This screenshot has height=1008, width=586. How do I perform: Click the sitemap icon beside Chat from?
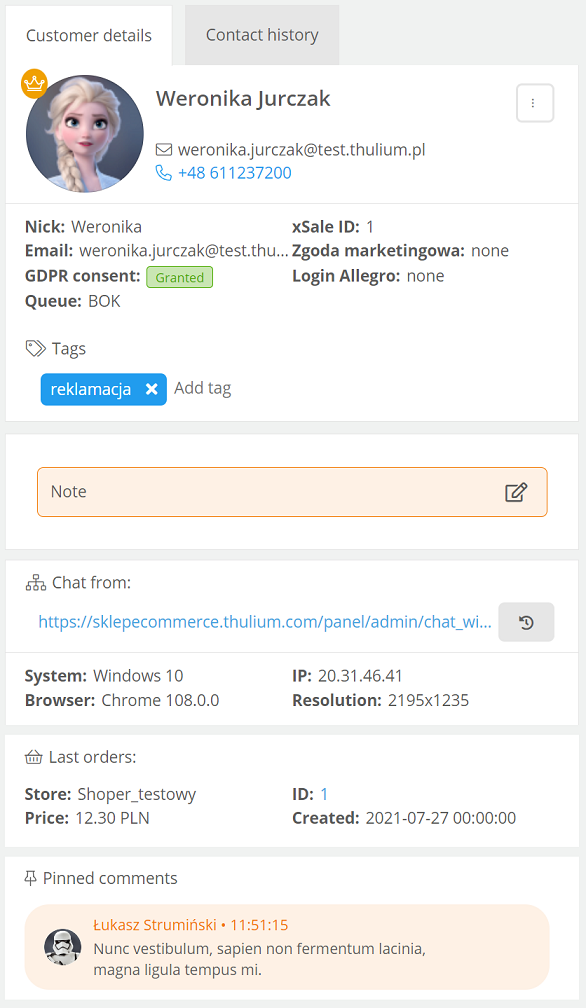click(35, 583)
